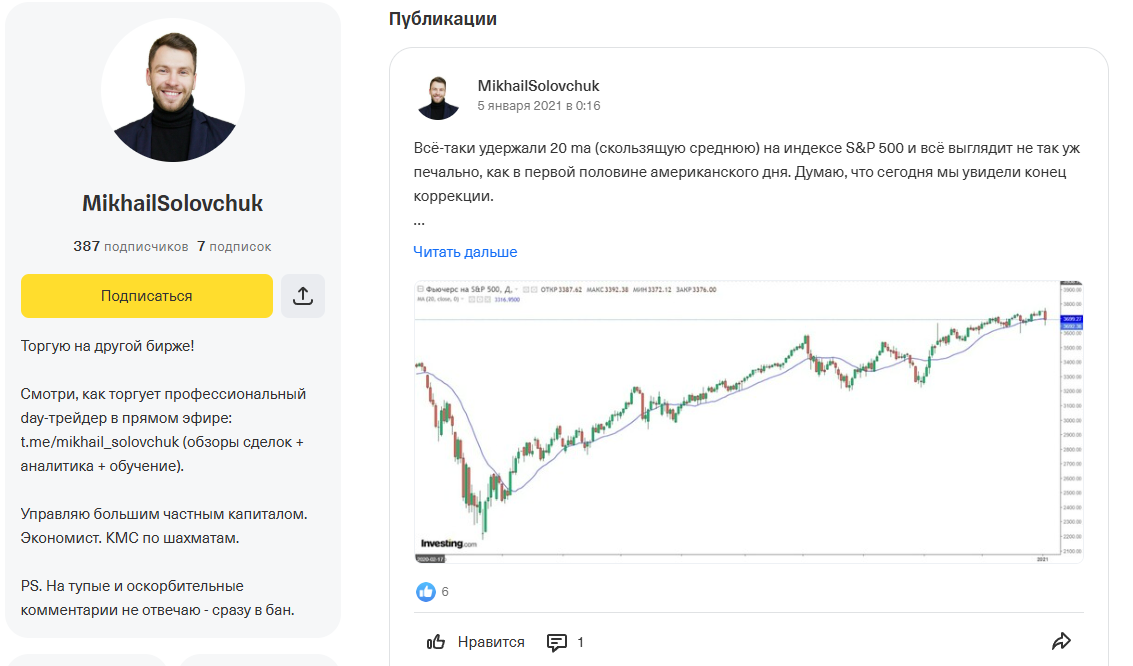Click the share-profile upload icon beside Подписаться

point(303,296)
